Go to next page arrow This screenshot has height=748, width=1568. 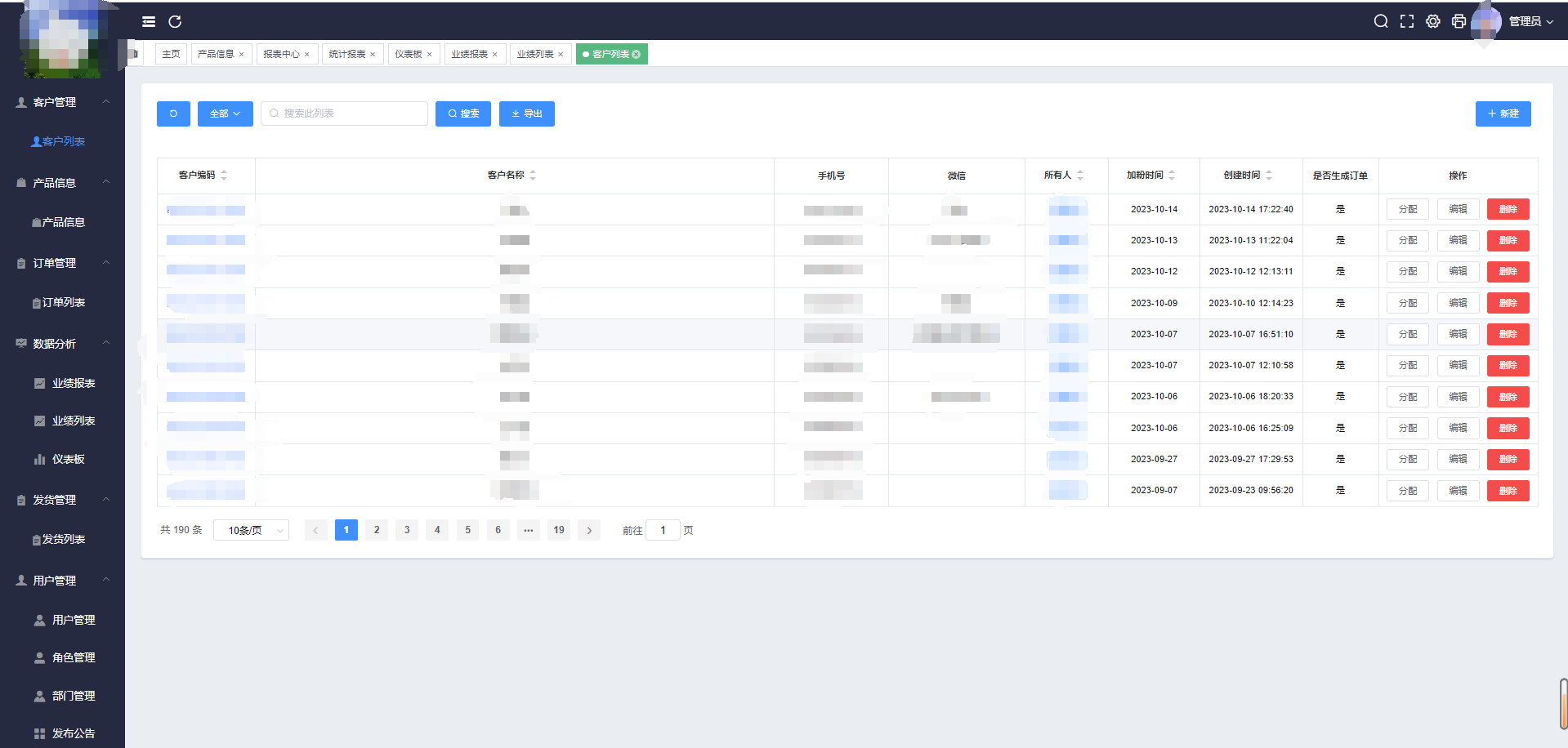[589, 530]
